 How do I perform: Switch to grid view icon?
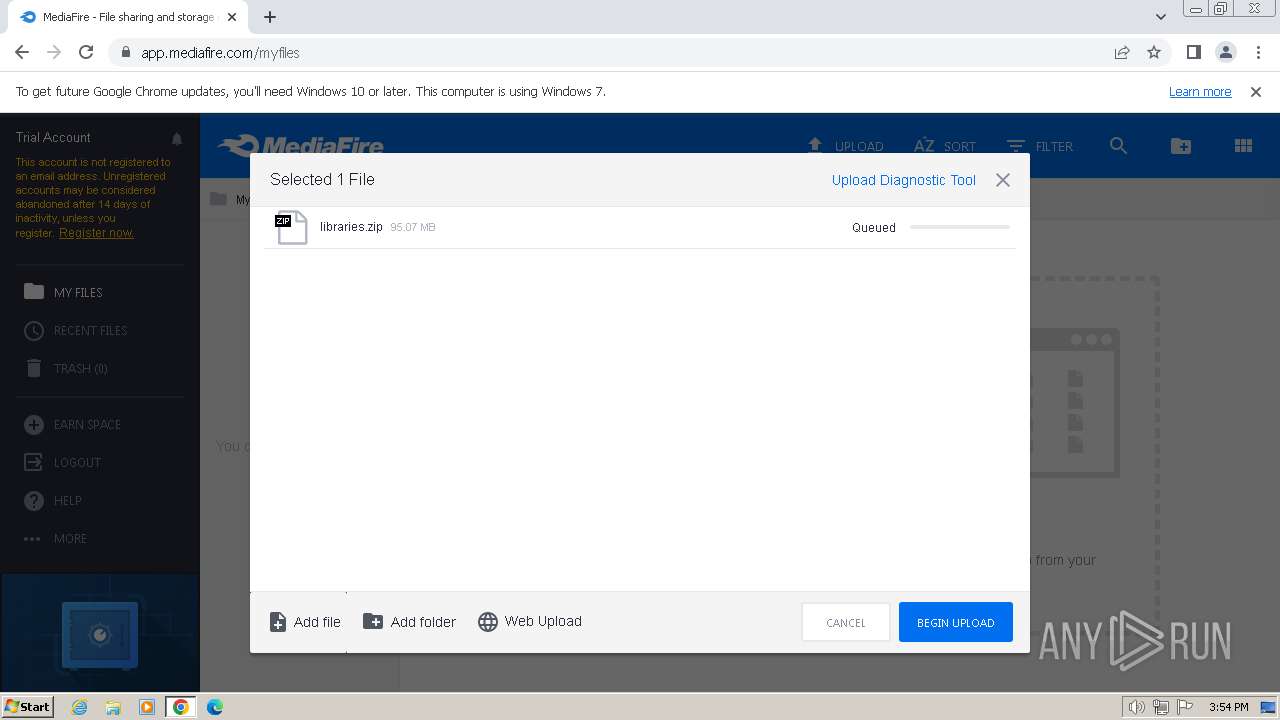point(1243,146)
